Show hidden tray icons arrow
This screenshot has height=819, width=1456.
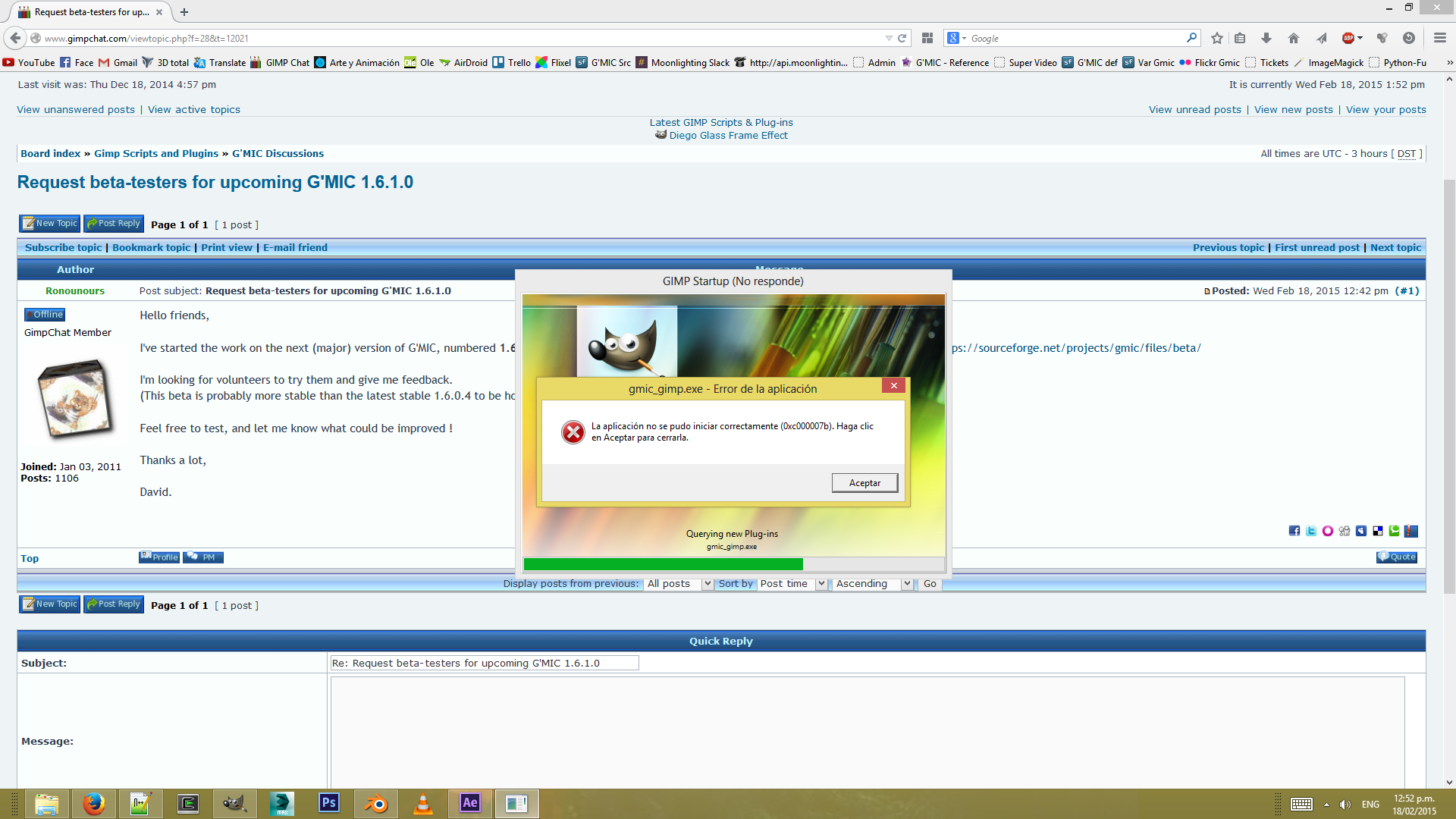1326,805
